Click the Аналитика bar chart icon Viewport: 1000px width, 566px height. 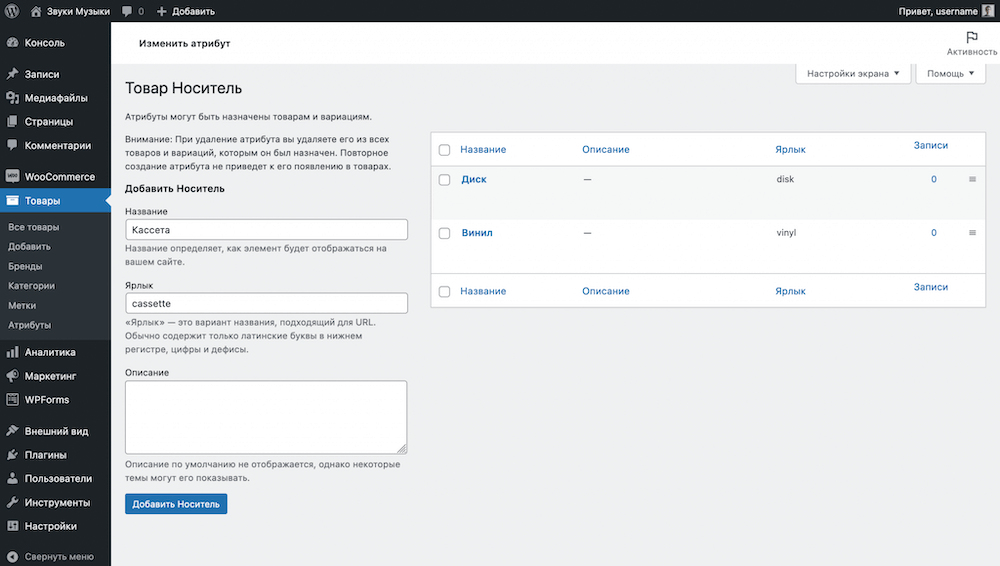pos(12,352)
